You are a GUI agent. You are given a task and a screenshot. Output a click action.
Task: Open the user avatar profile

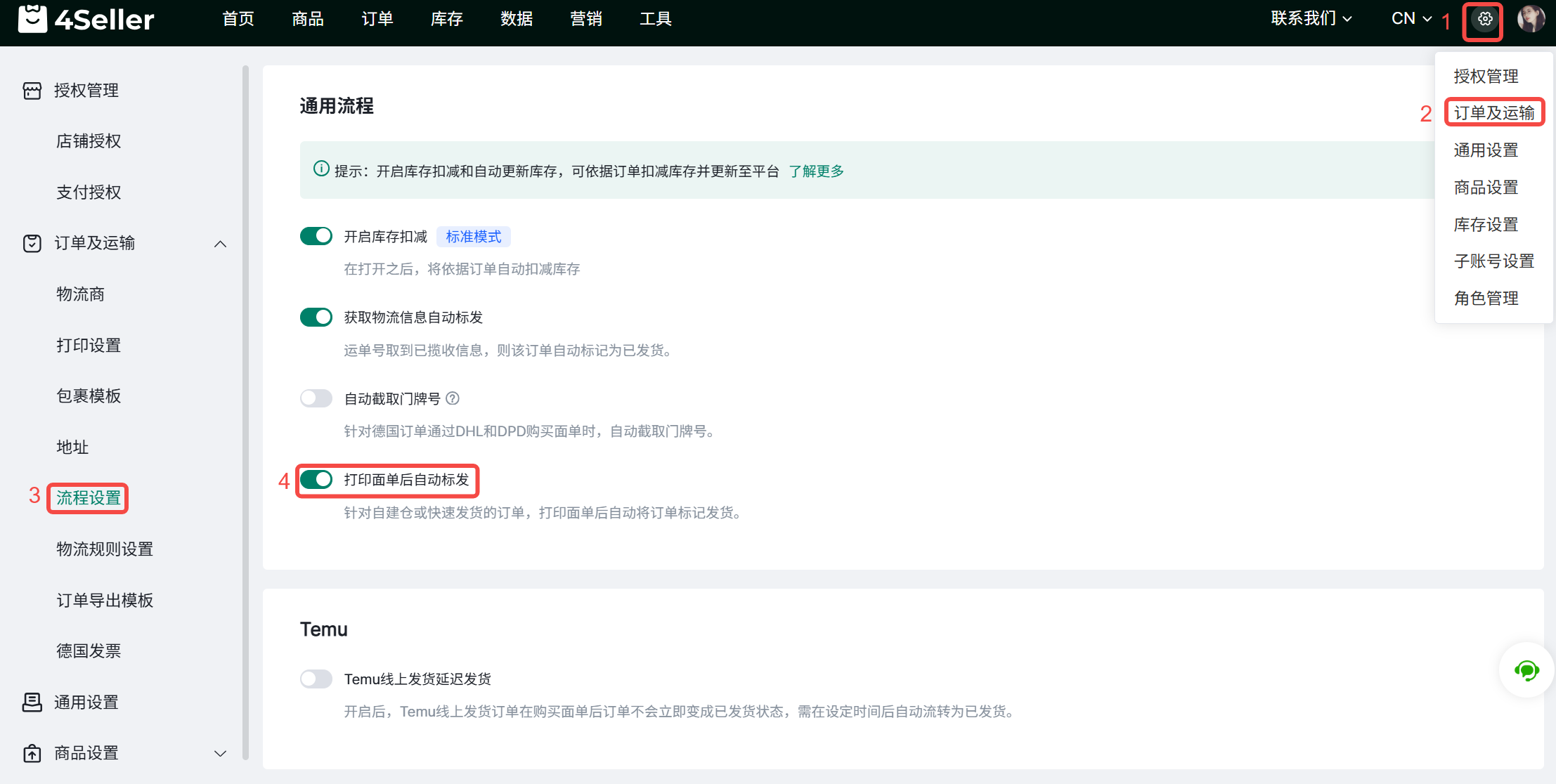coord(1531,19)
